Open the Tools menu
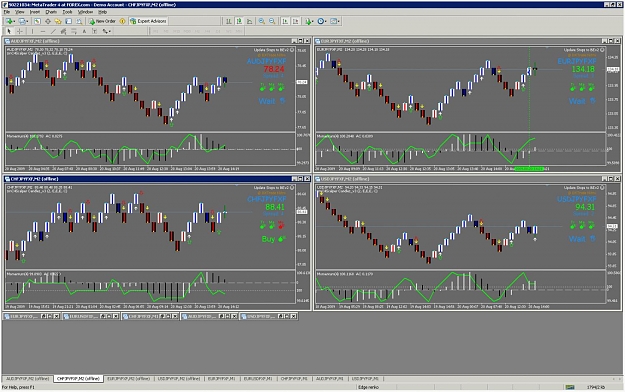625x392 pixels. (x=67, y=12)
